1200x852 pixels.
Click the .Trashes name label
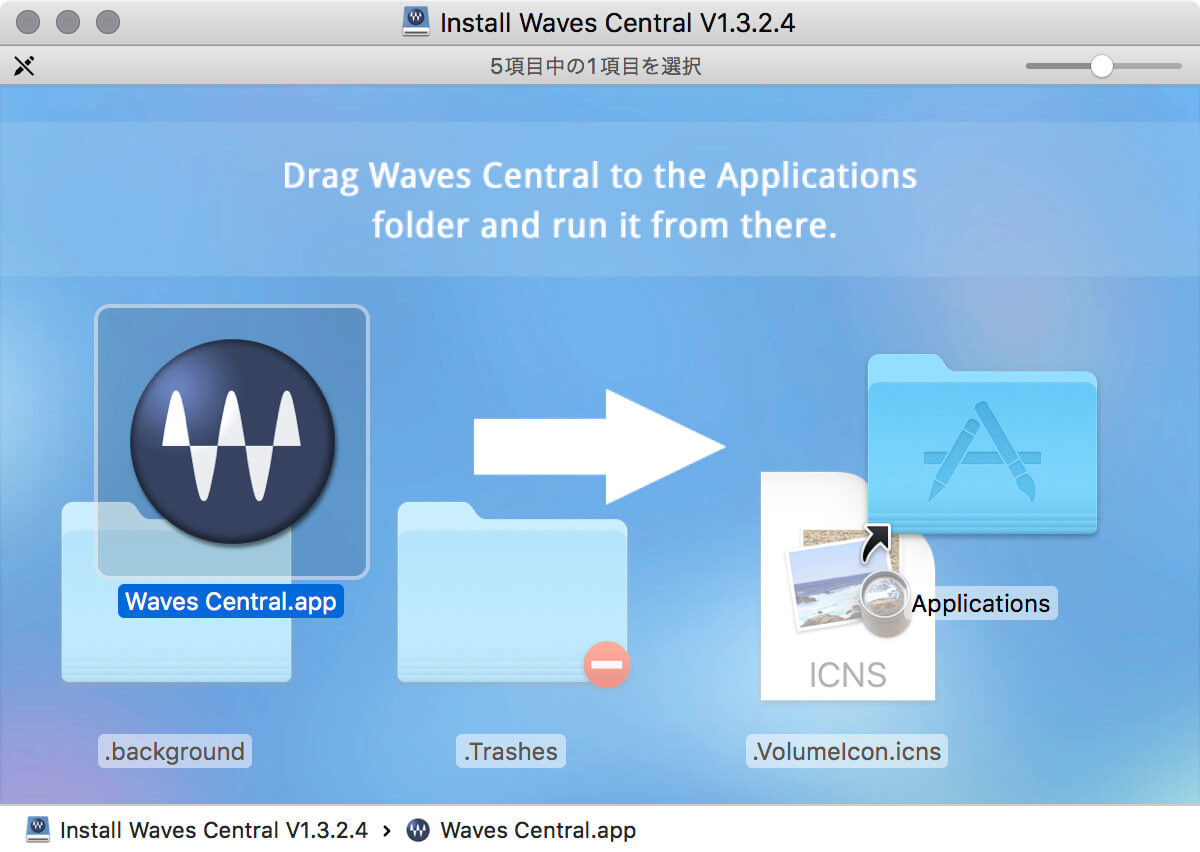[511, 751]
